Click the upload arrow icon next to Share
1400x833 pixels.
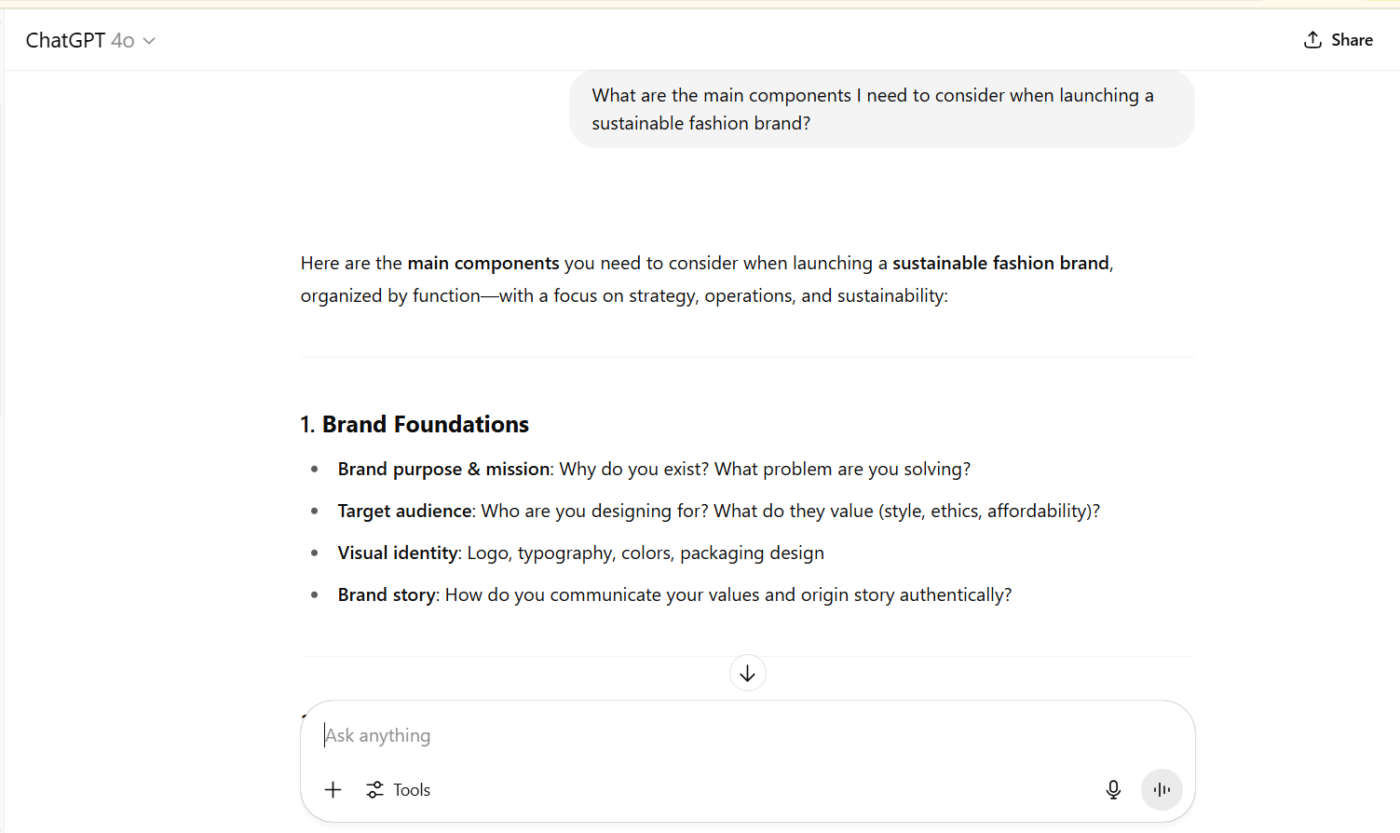click(1311, 39)
